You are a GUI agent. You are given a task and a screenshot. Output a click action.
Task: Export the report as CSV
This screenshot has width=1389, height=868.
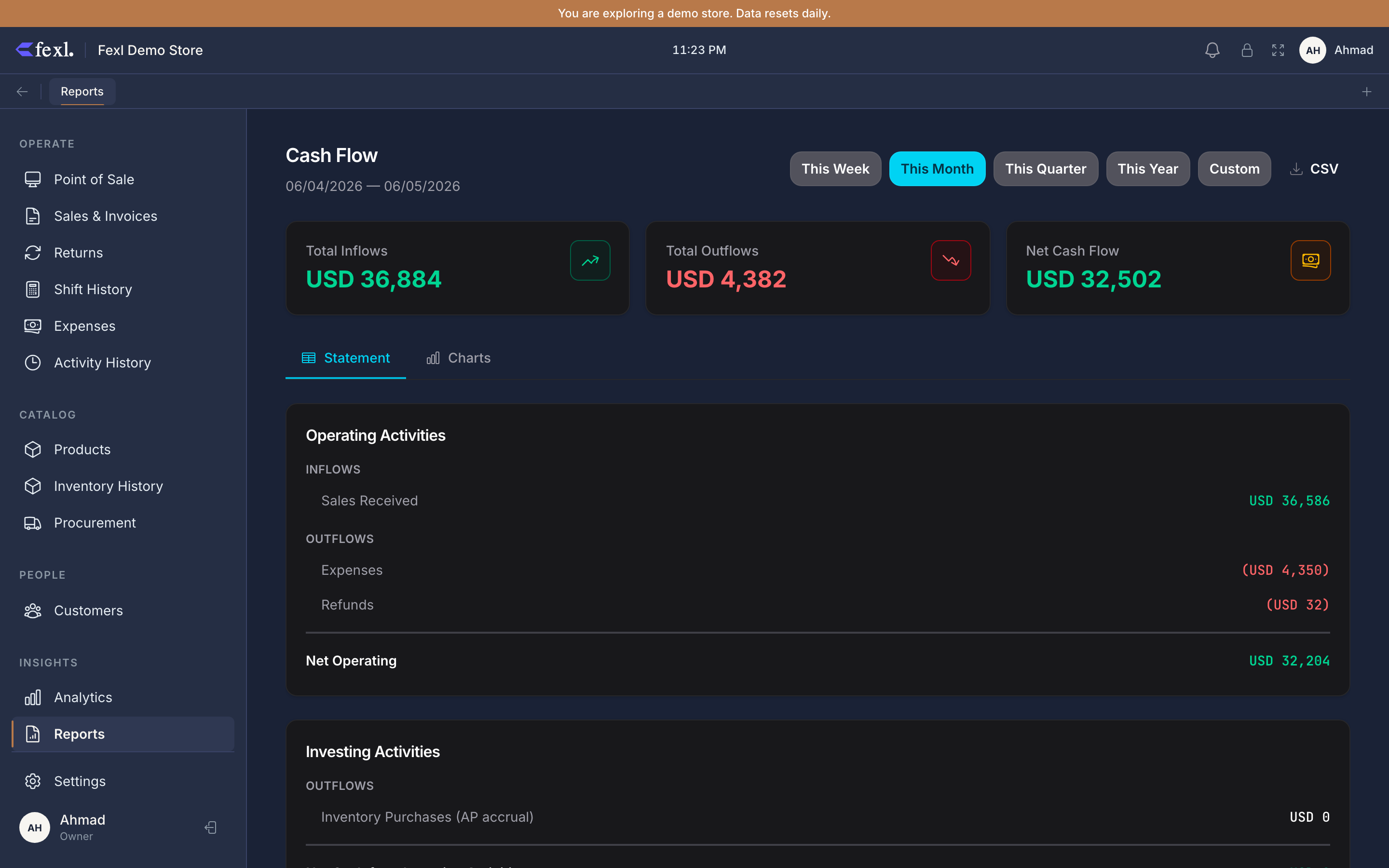(1314, 169)
